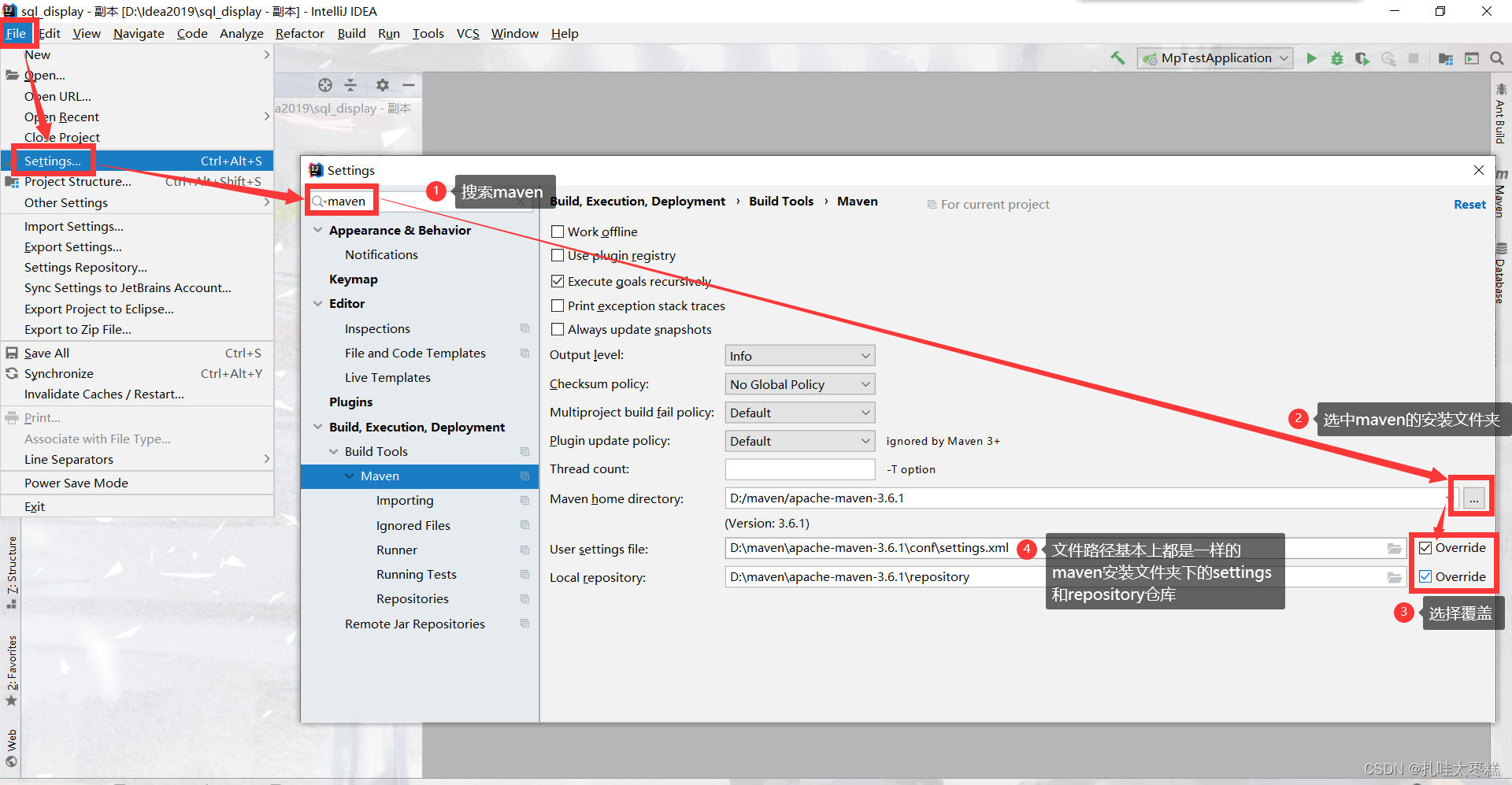Open Keymap settings page
Image resolution: width=1512 pixels, height=785 pixels.
[x=354, y=279]
